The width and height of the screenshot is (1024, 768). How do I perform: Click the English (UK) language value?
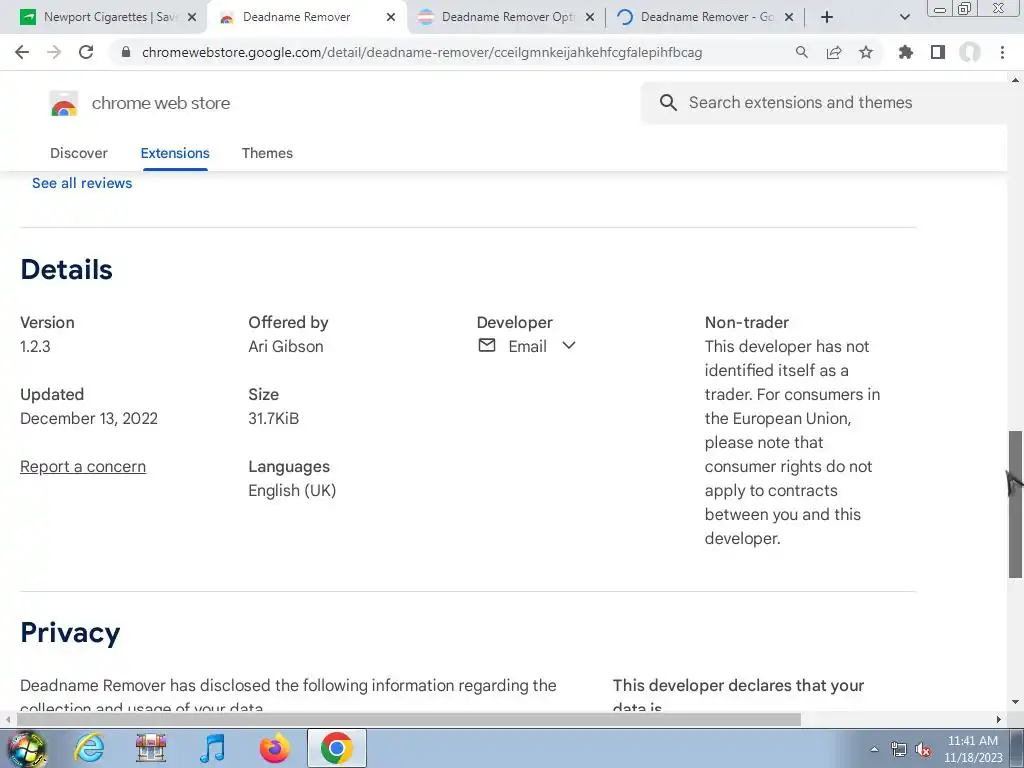(292, 490)
